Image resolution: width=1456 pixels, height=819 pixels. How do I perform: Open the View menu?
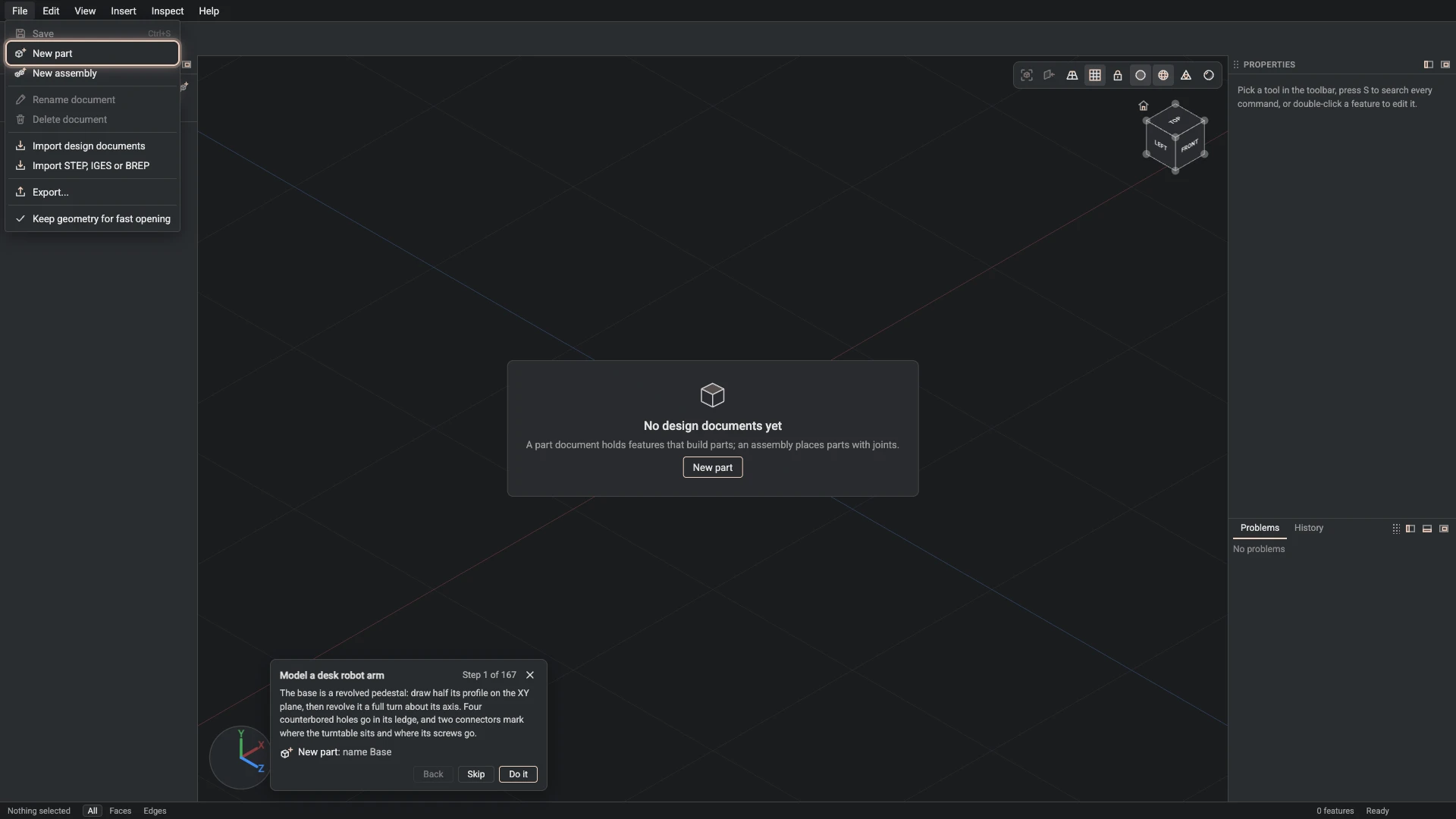85,11
